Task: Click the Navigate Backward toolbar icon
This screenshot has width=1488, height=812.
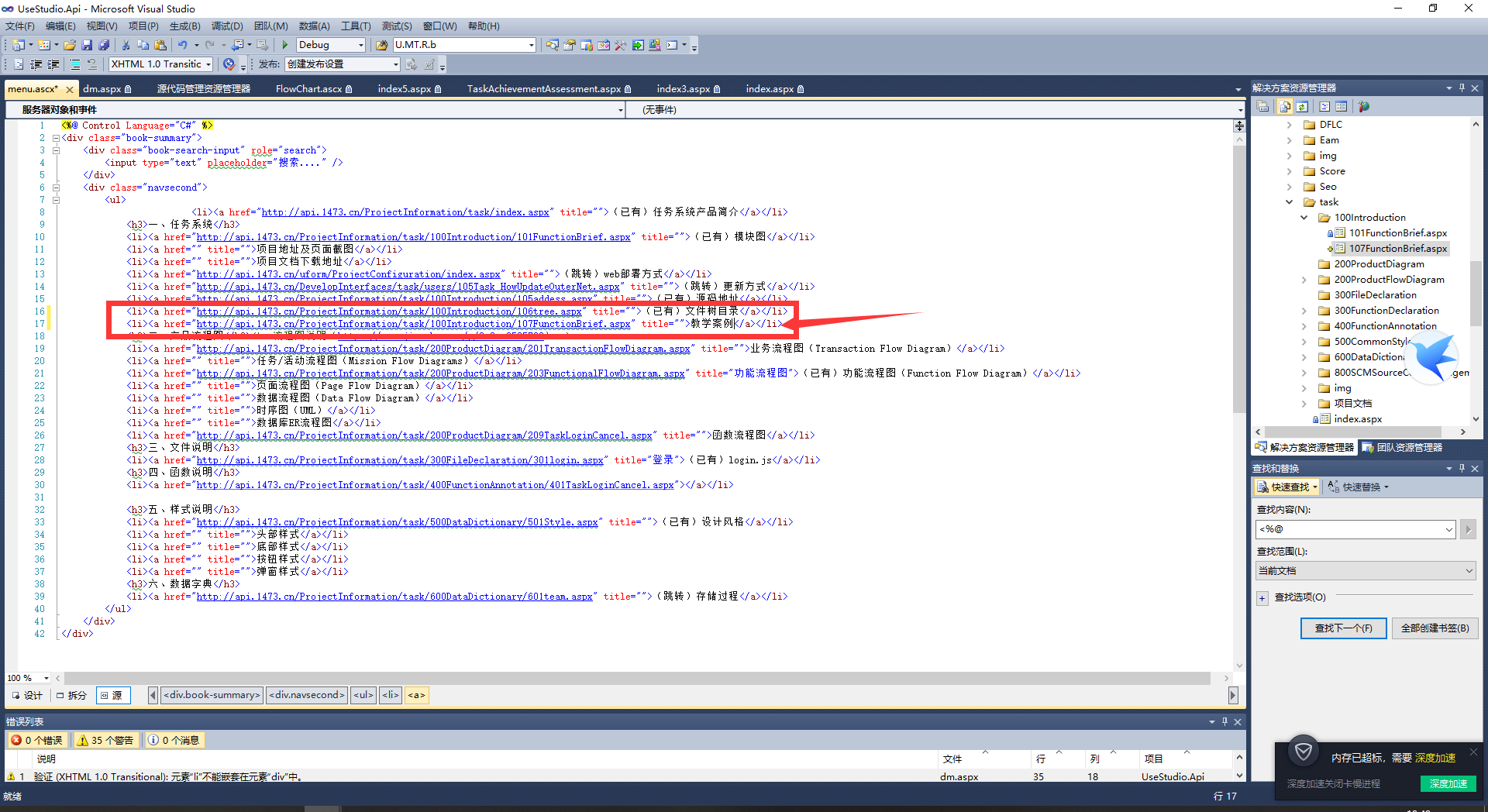Action: 238,45
